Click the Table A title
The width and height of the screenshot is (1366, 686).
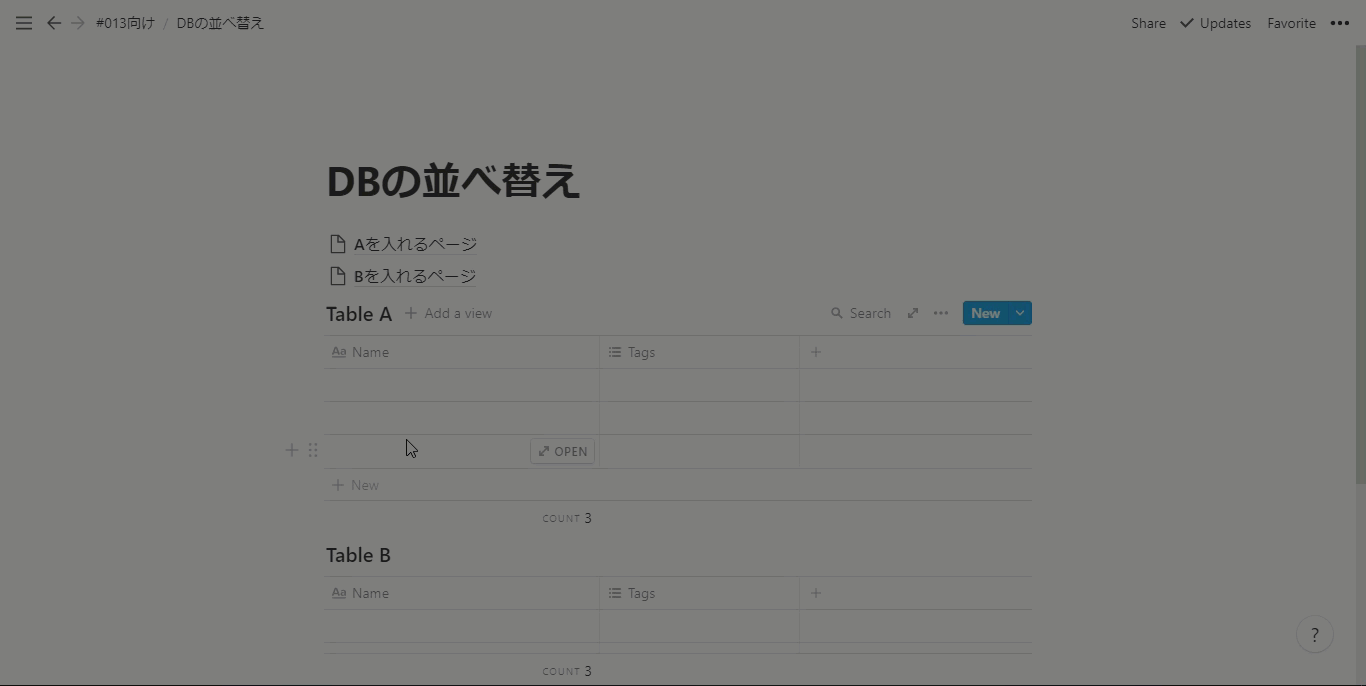point(359,314)
